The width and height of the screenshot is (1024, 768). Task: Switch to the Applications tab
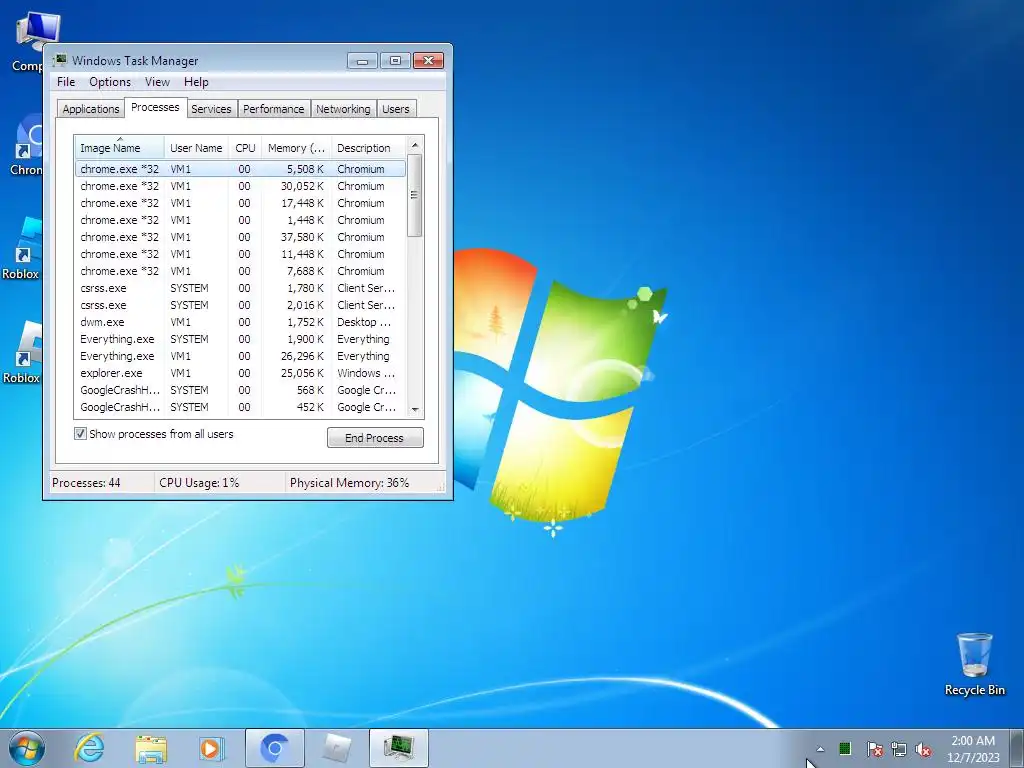click(x=91, y=109)
